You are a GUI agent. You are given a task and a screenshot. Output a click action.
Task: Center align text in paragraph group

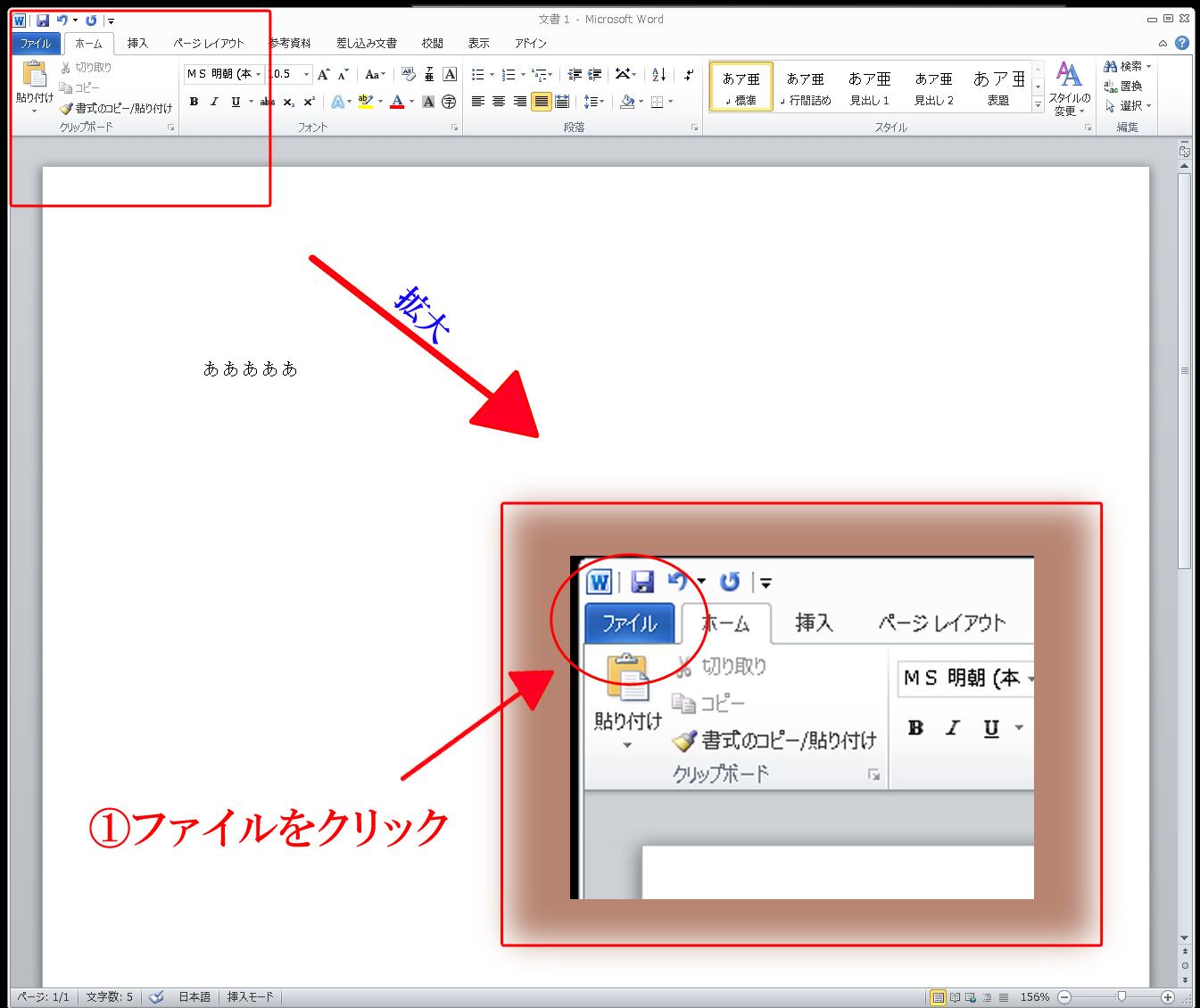499,102
